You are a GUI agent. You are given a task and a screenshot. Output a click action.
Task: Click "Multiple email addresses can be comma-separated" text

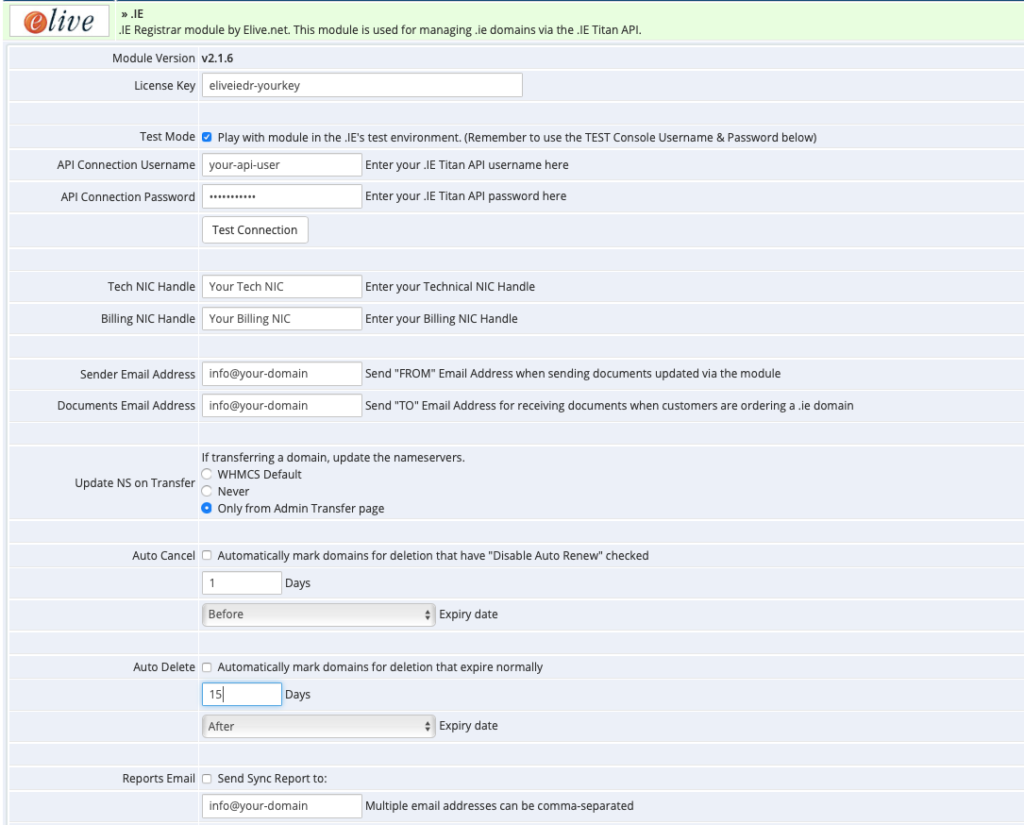(x=499, y=806)
